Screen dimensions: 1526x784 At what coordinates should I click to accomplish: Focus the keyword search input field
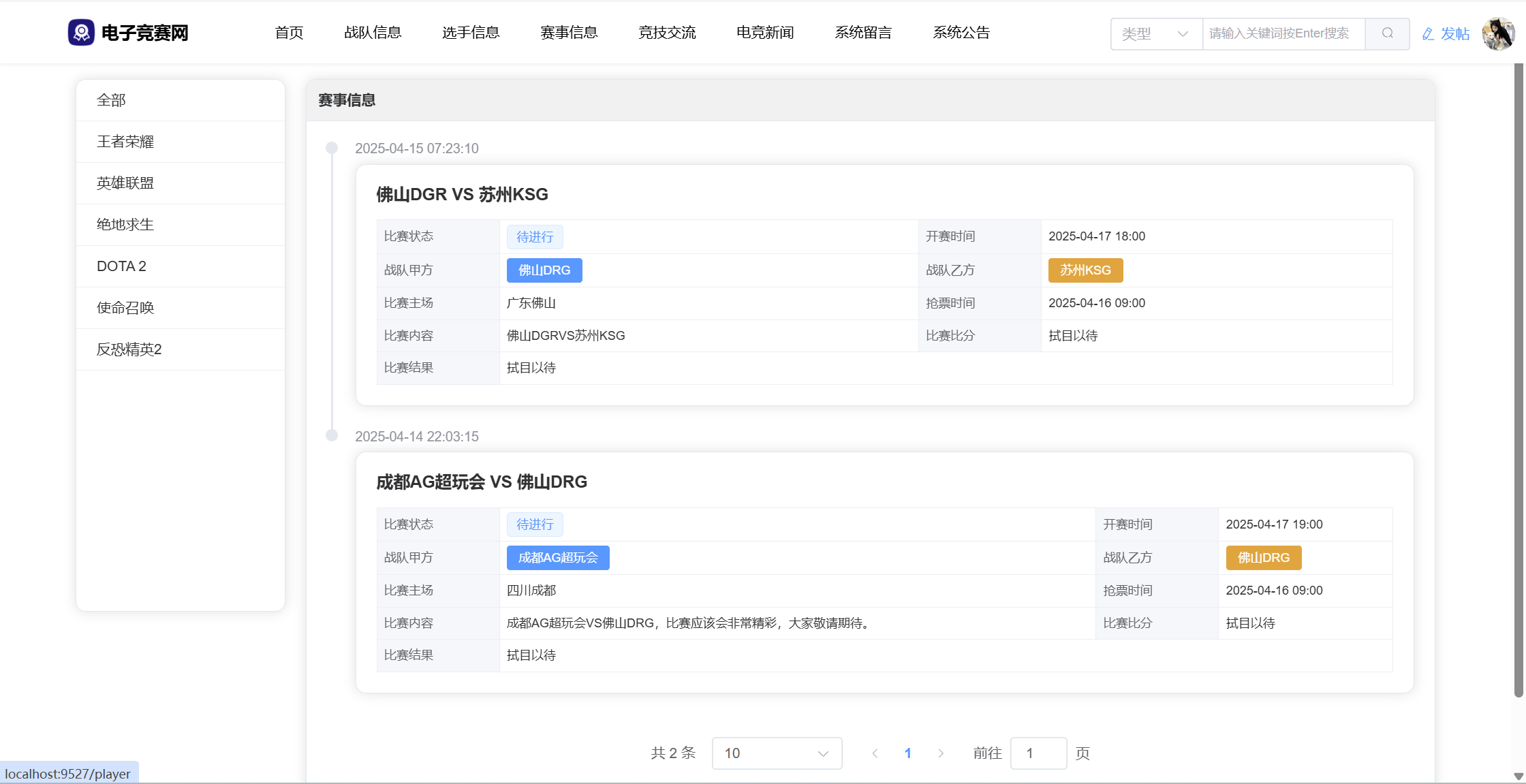tap(1283, 33)
